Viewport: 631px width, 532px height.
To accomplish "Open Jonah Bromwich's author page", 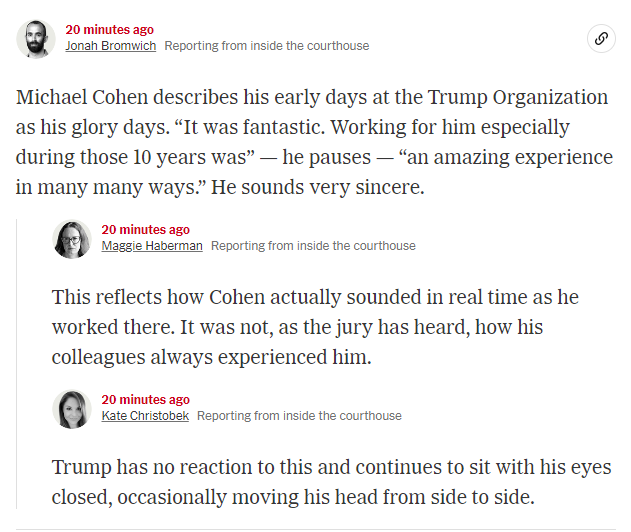I will (111, 46).
